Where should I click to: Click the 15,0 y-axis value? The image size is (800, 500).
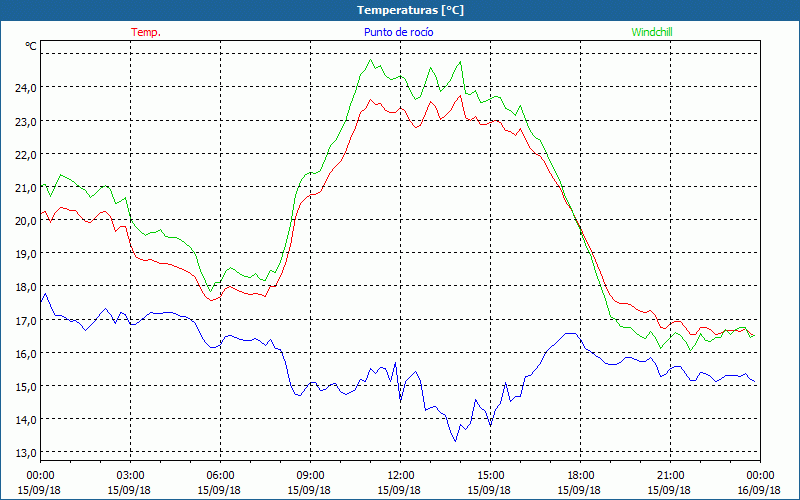click(25, 387)
